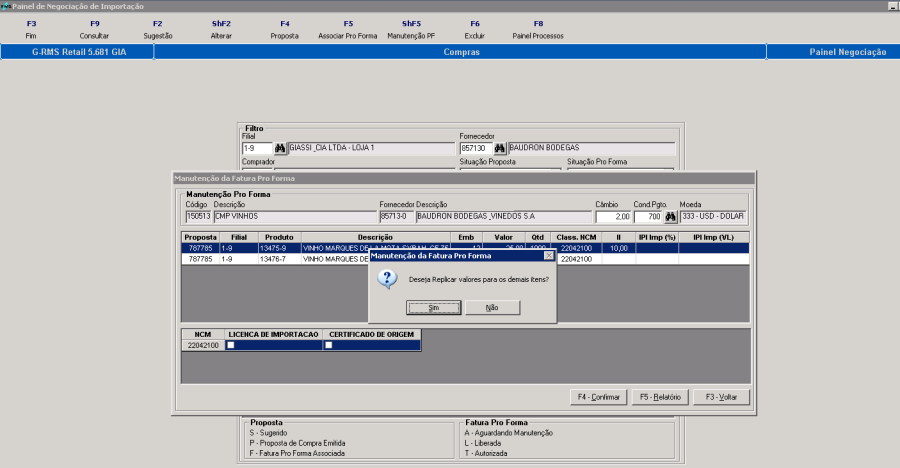The height and width of the screenshot is (468, 900).
Task: Click Produto column header
Action: [x=280, y=237]
